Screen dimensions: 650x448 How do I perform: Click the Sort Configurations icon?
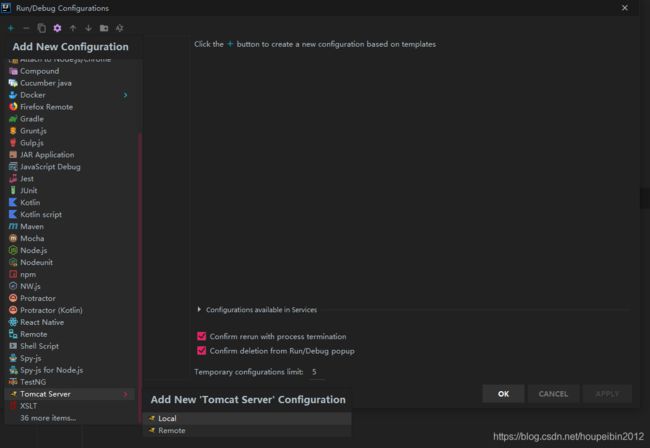[119, 28]
